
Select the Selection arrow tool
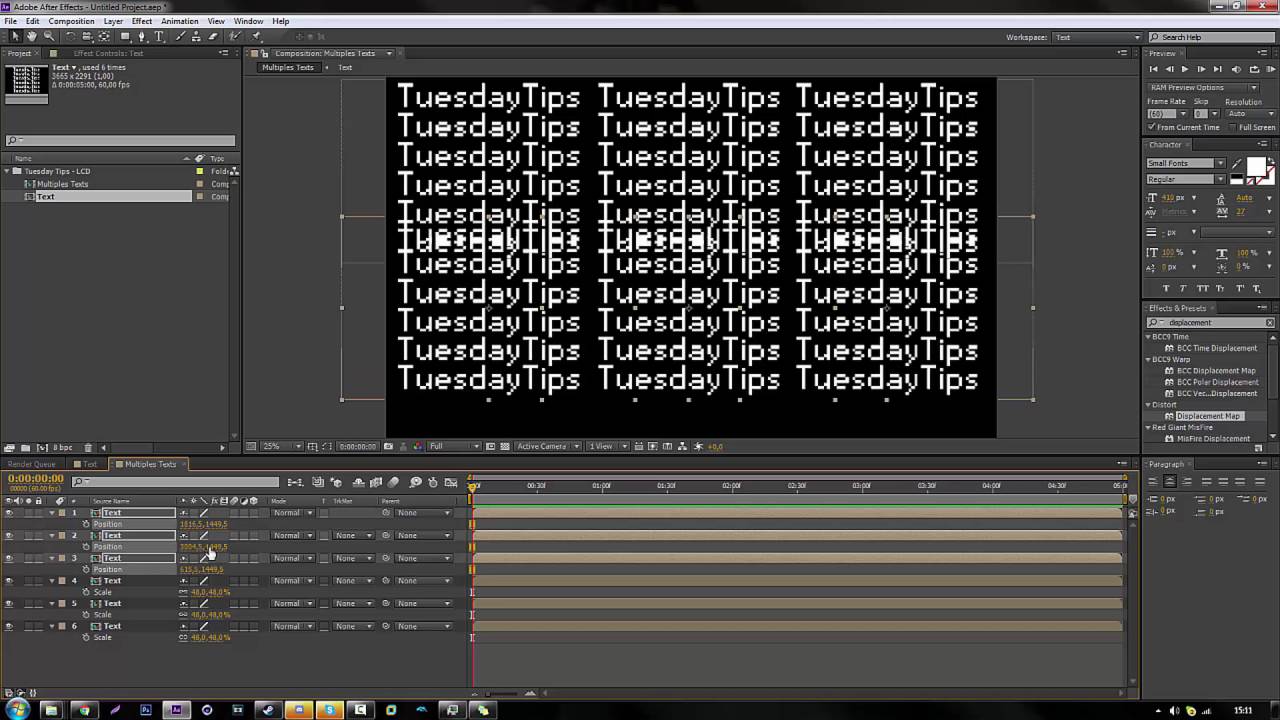15,36
